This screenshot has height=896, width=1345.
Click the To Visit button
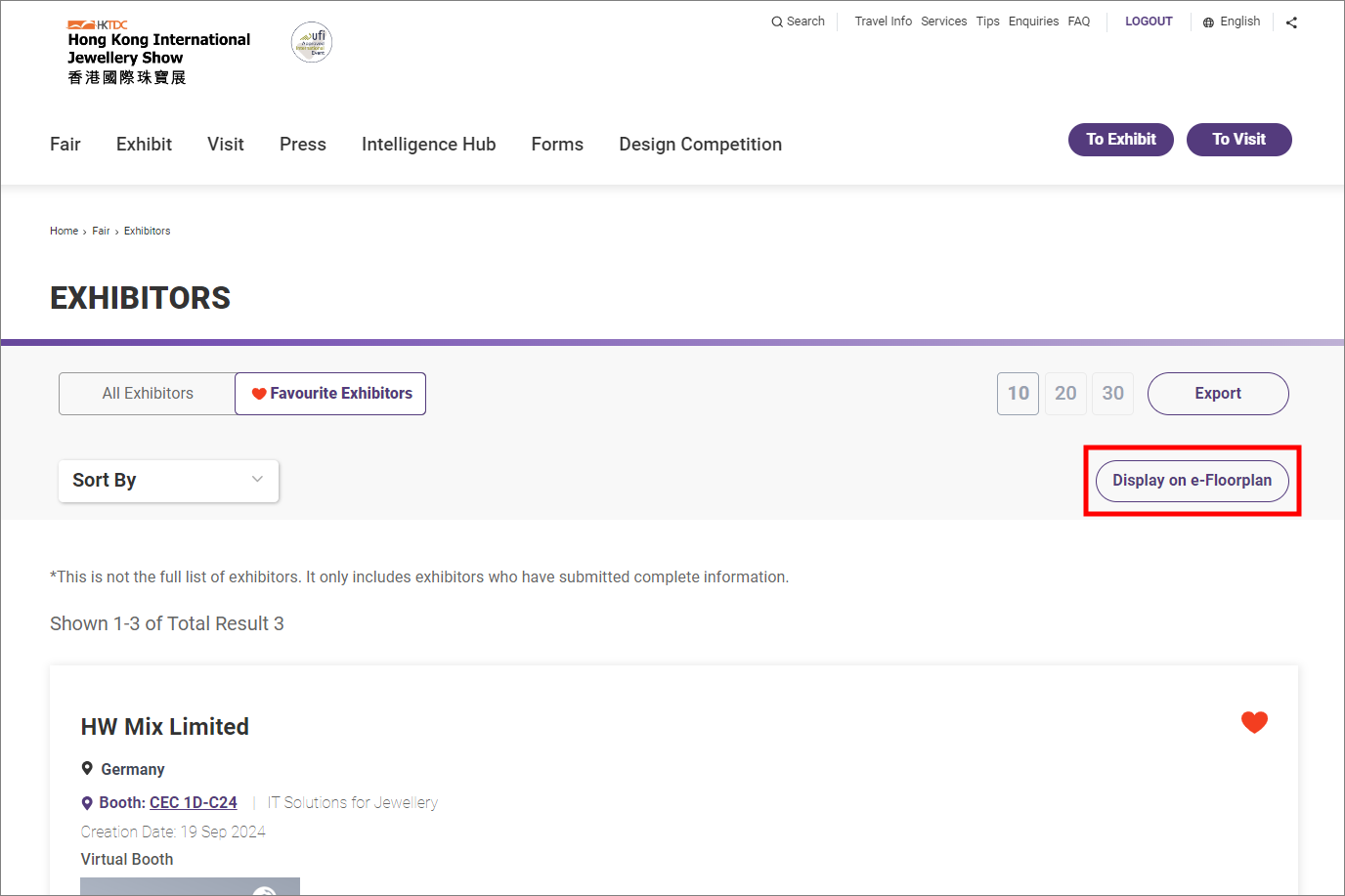click(1239, 140)
